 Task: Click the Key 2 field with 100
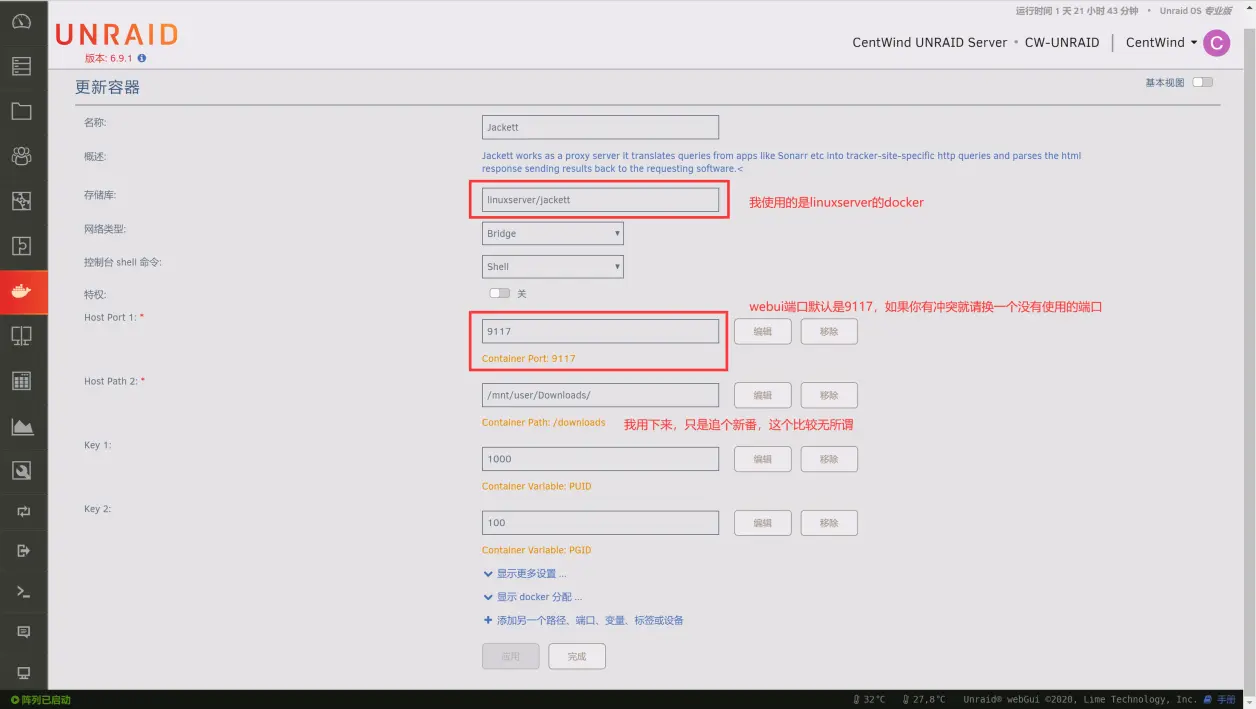600,523
